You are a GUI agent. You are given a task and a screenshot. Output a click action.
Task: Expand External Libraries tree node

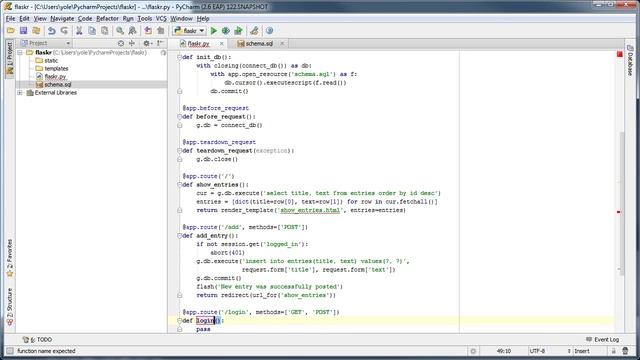pos(20,93)
